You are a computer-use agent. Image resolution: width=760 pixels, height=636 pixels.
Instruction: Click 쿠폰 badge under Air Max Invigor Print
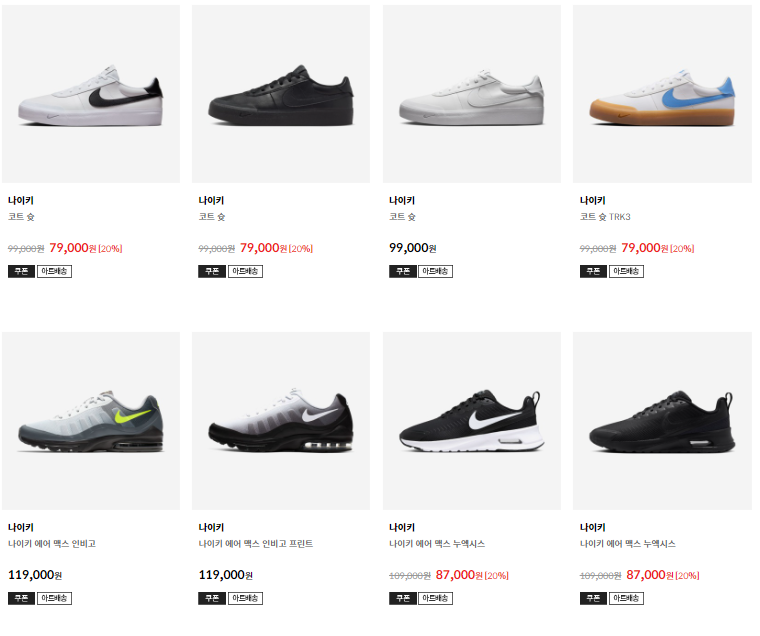[211, 598]
